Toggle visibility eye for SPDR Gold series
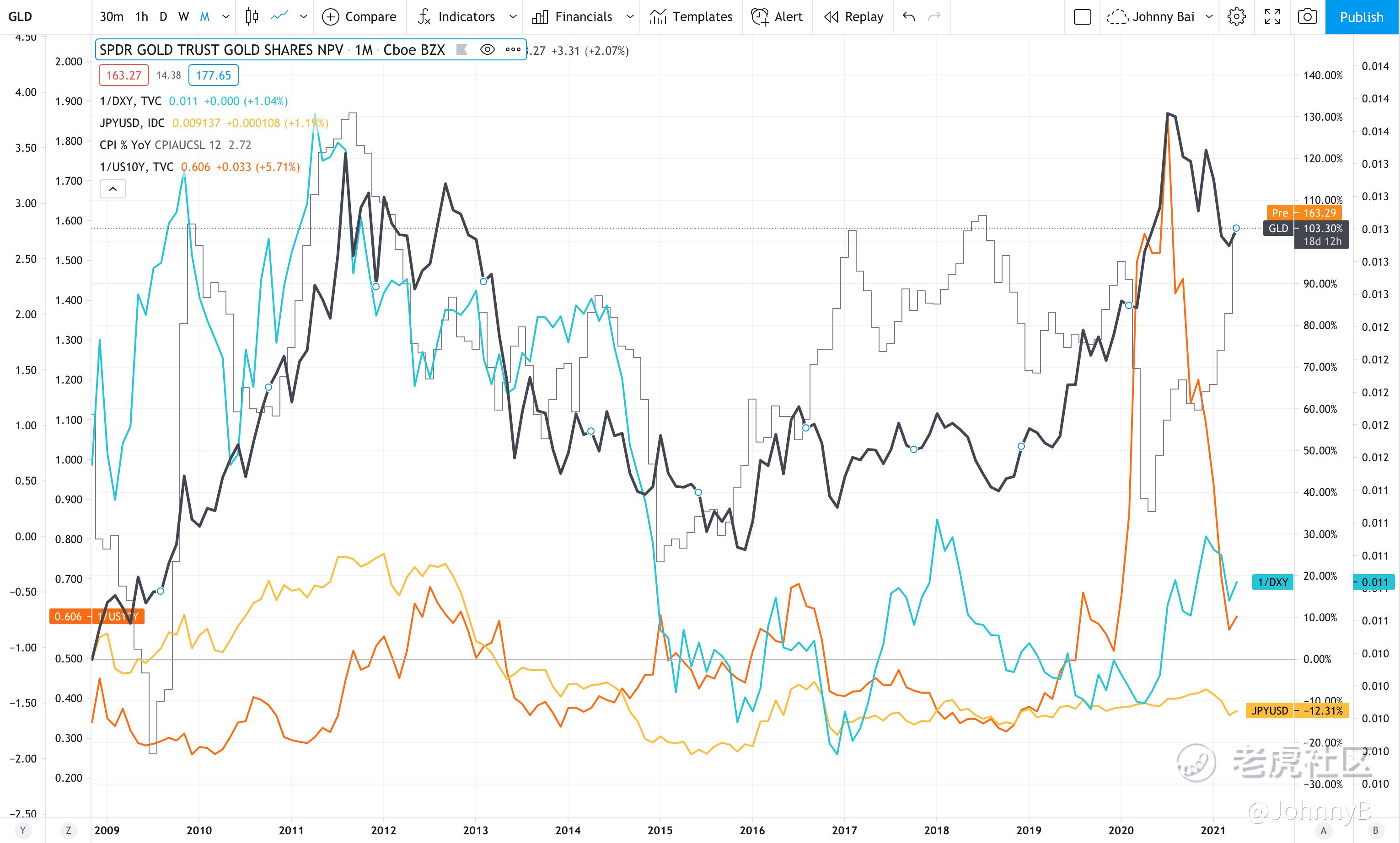This screenshot has height=843, width=1400. pyautogui.click(x=487, y=49)
